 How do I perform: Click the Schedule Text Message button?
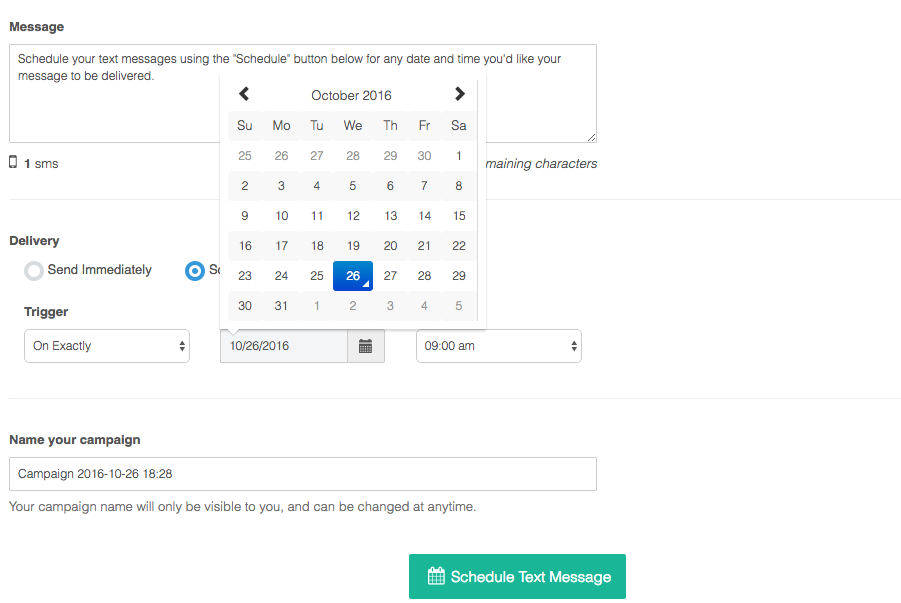(x=517, y=577)
